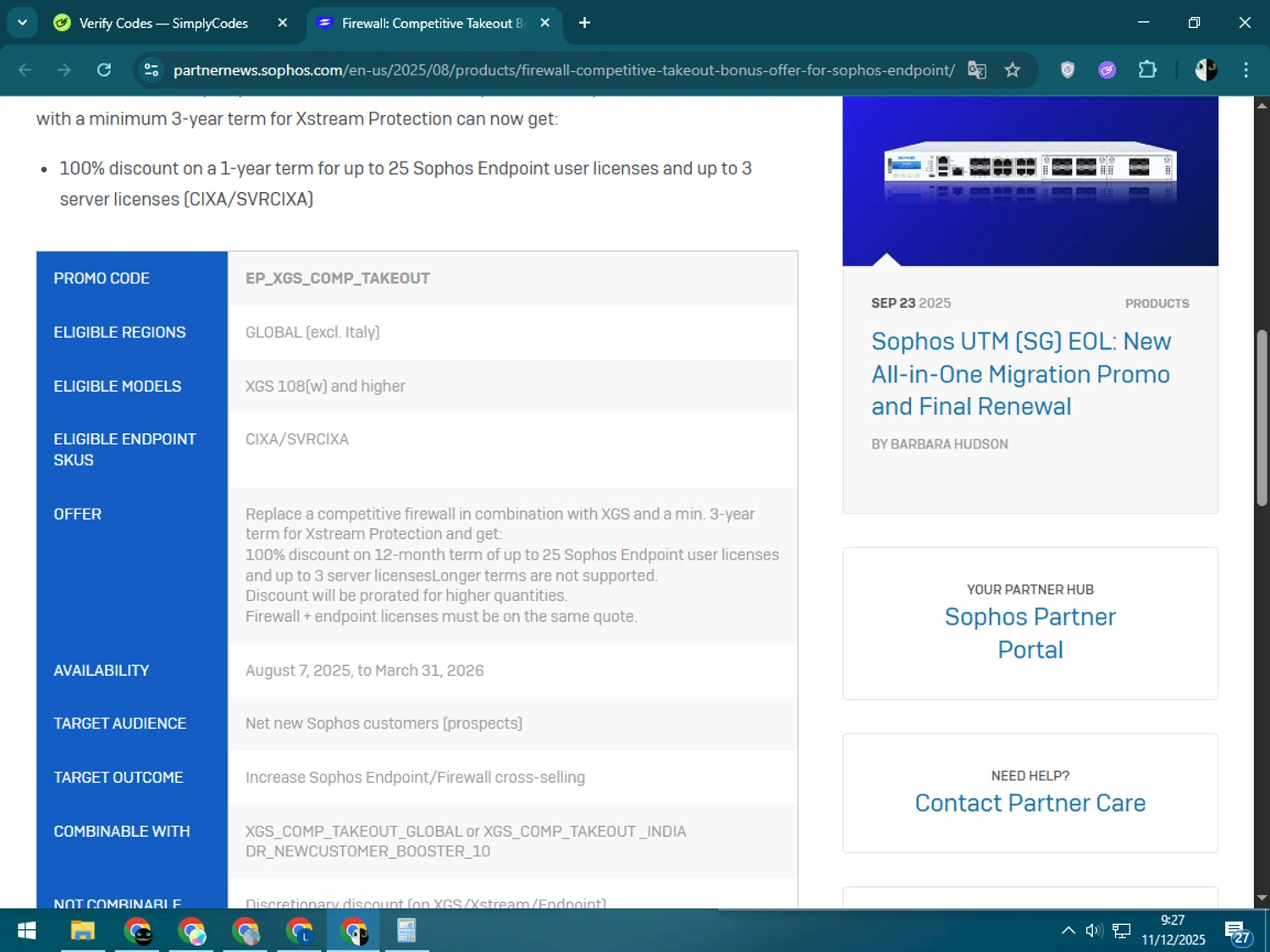
Task: Open the taskbar clock and date
Action: coord(1173,931)
